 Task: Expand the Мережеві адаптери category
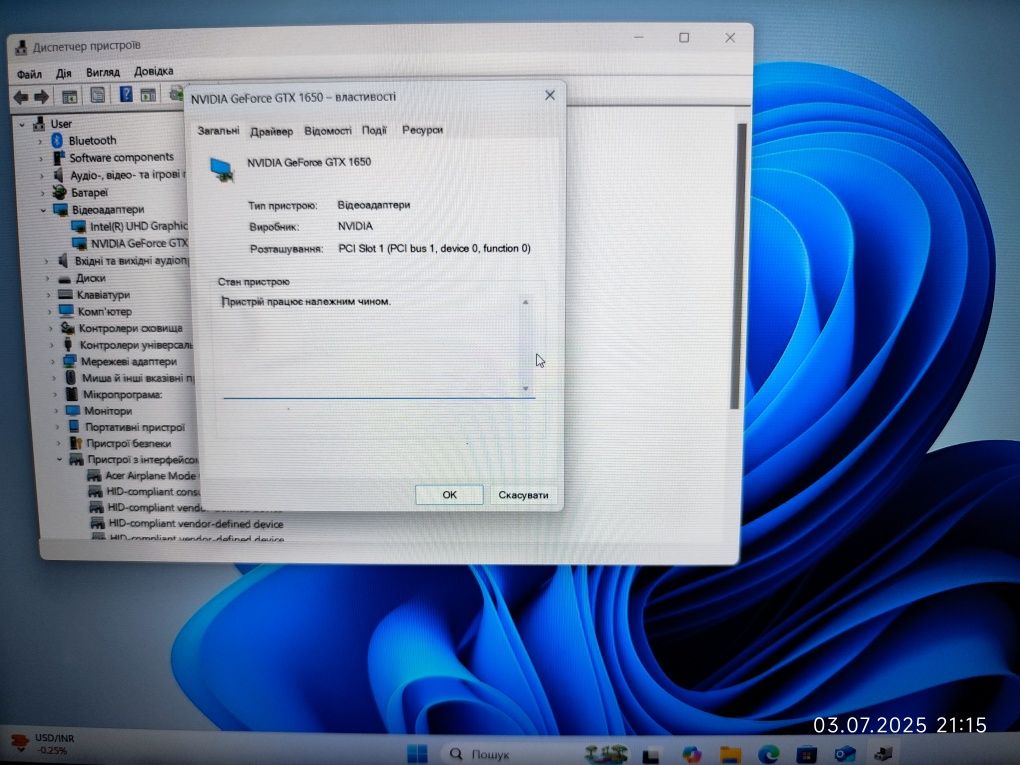53,361
